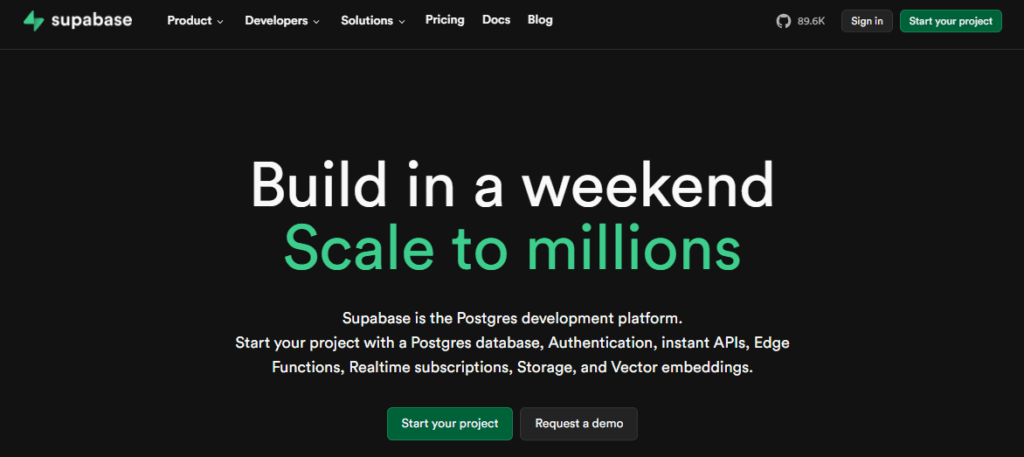Expand the chevron arrow beside Developers
Screen dimensions: 1024x457
click(x=316, y=21)
